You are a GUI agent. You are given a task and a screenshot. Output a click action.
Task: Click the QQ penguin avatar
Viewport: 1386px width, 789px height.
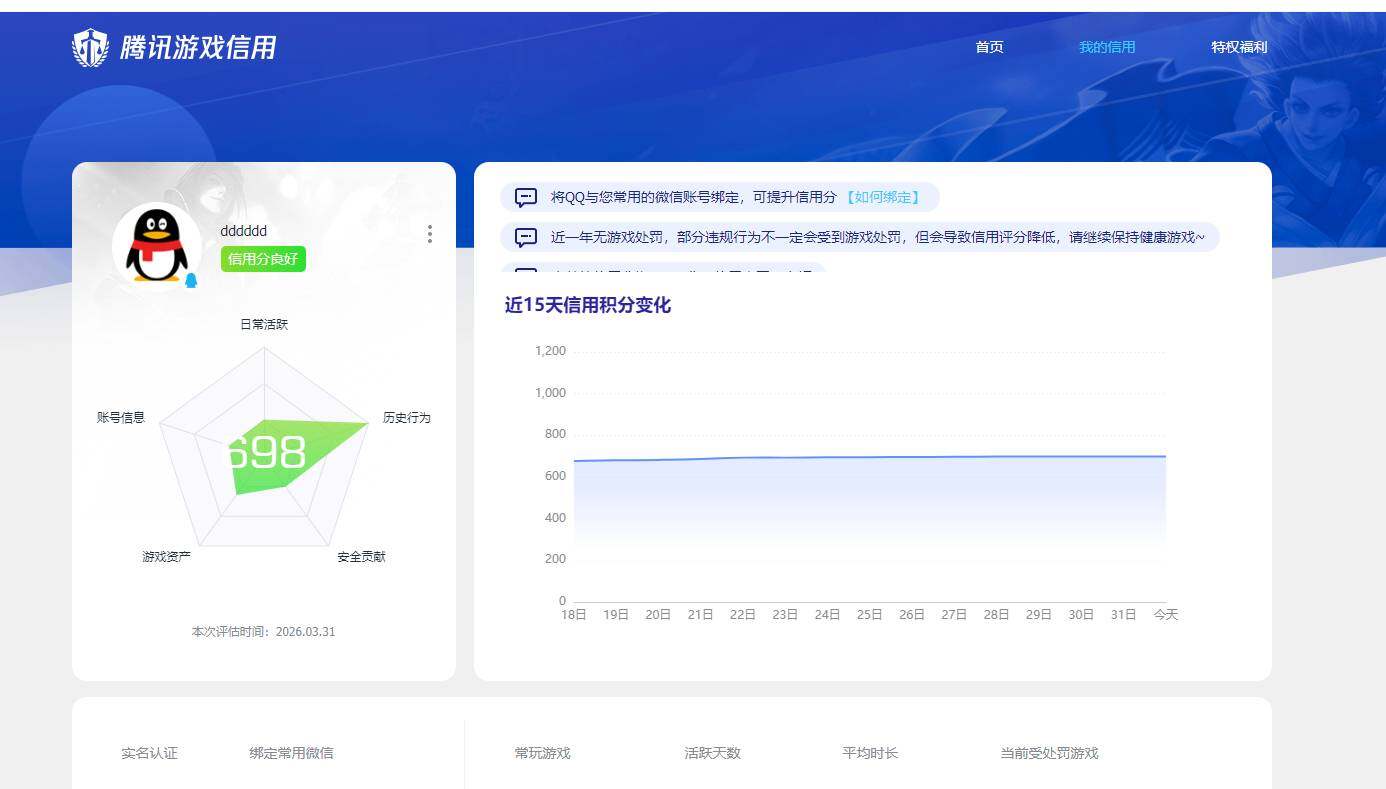click(x=157, y=246)
